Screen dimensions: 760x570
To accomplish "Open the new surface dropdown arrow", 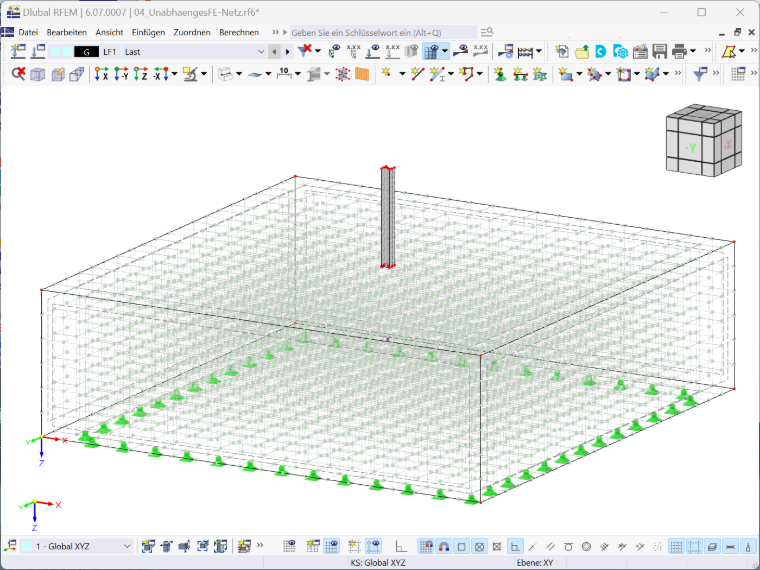I will 579,74.
